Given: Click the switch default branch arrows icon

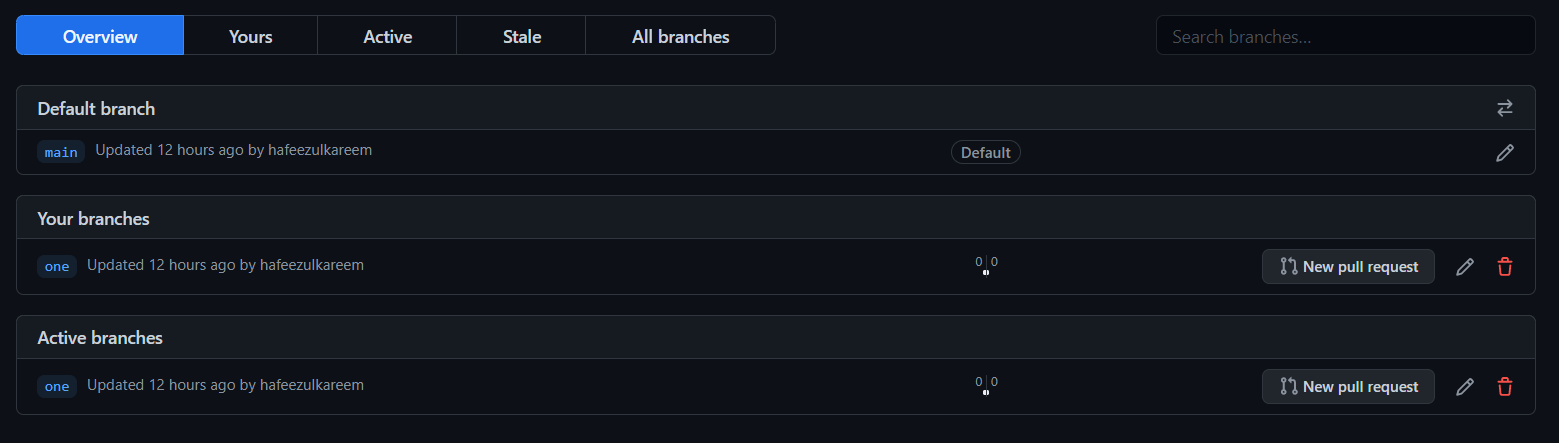Looking at the screenshot, I should point(1504,108).
